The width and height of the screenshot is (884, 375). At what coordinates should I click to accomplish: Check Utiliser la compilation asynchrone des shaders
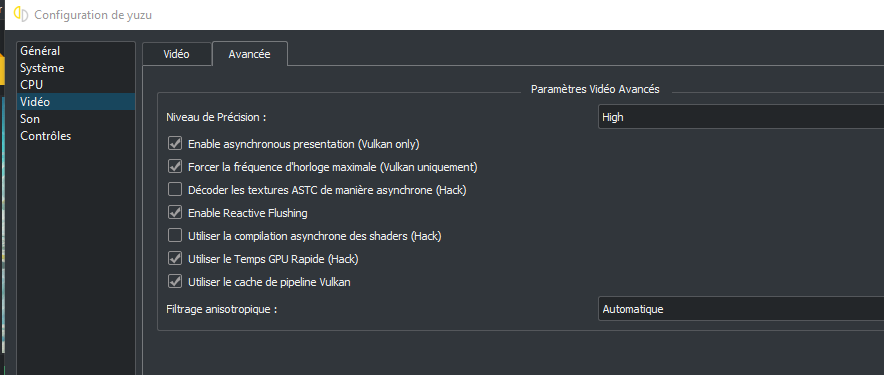[x=175, y=236]
